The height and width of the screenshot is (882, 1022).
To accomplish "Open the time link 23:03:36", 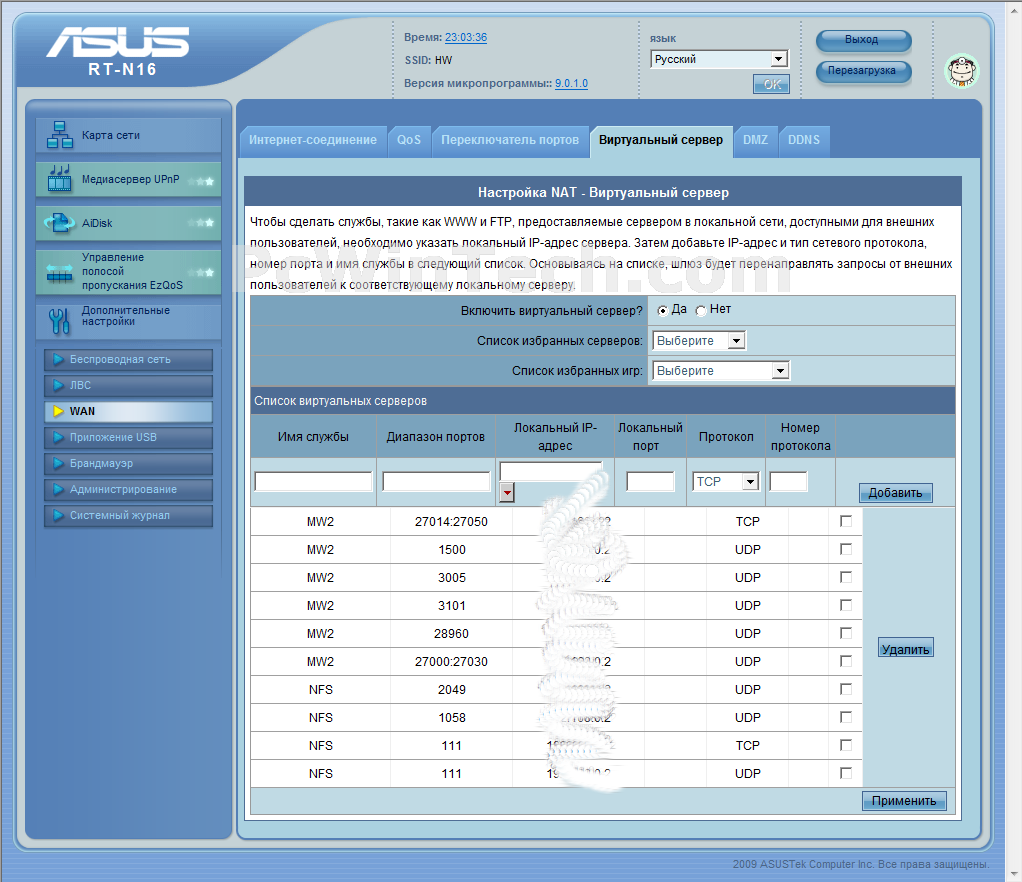I will click(466, 37).
